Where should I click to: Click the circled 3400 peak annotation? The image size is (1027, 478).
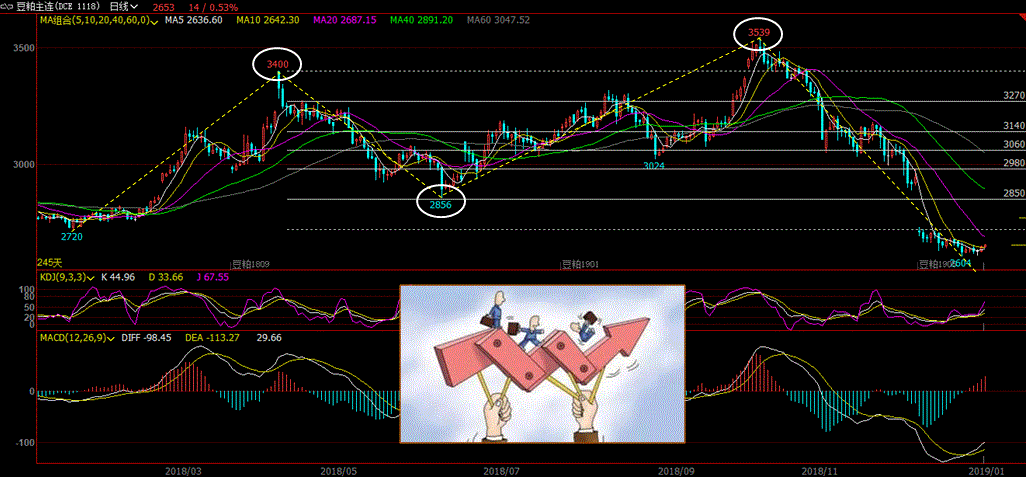277,66
